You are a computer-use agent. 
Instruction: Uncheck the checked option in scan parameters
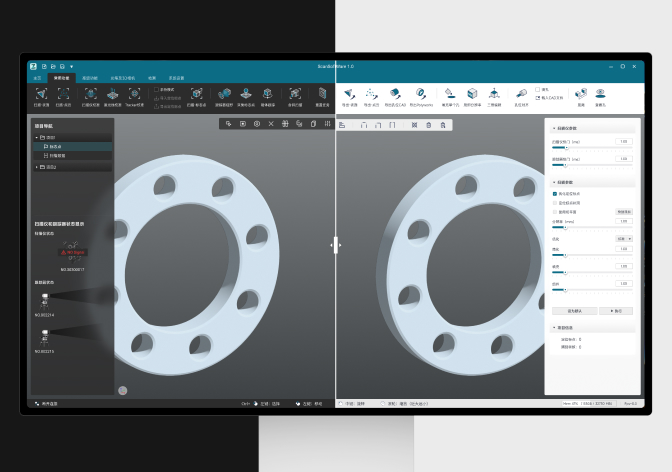pyautogui.click(x=555, y=194)
